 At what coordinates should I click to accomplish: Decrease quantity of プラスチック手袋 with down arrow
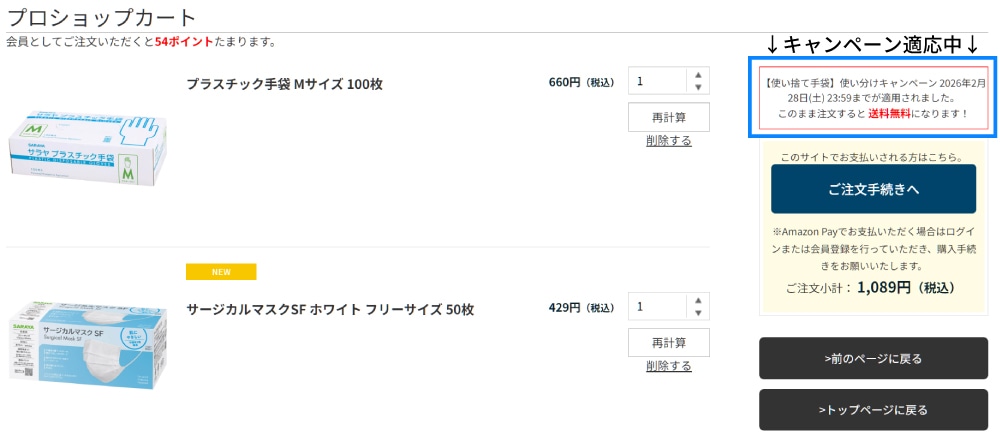tap(698, 88)
